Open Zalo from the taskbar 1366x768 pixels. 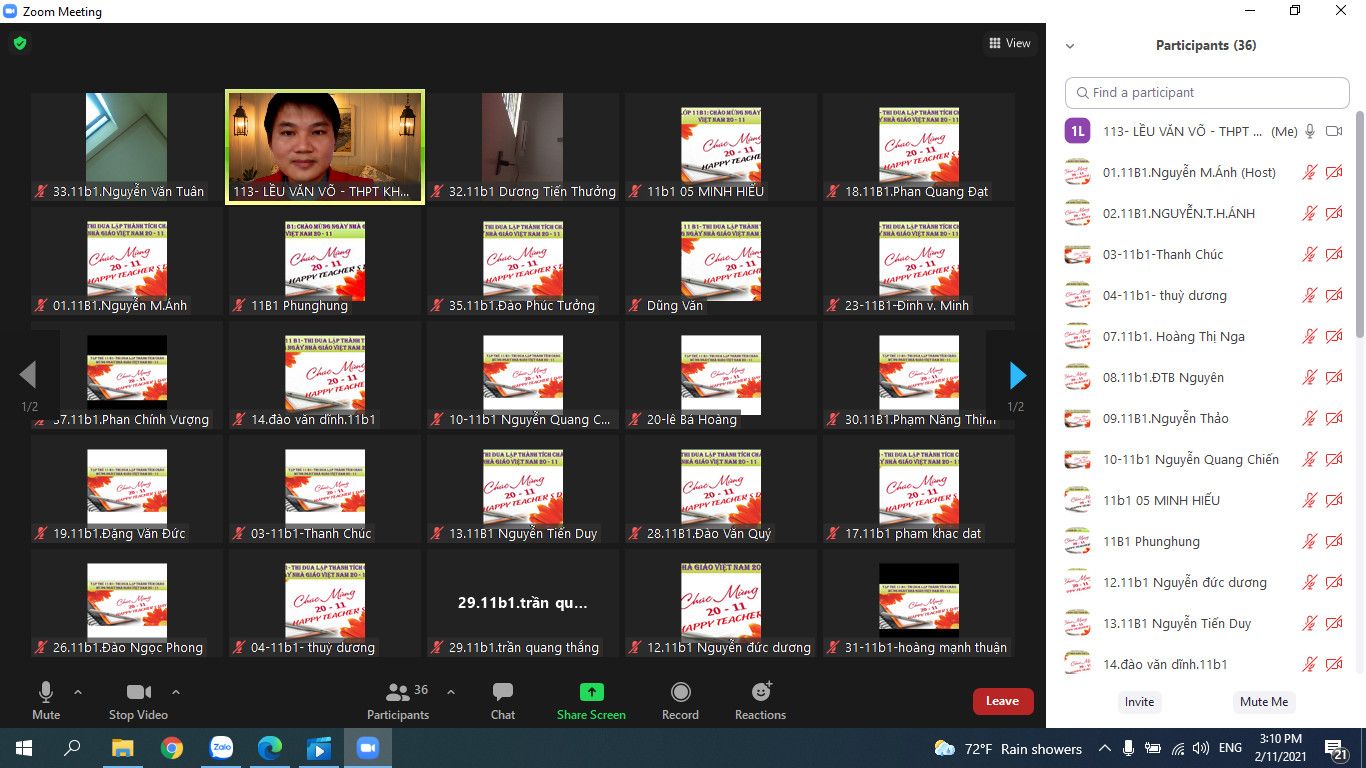[221, 748]
